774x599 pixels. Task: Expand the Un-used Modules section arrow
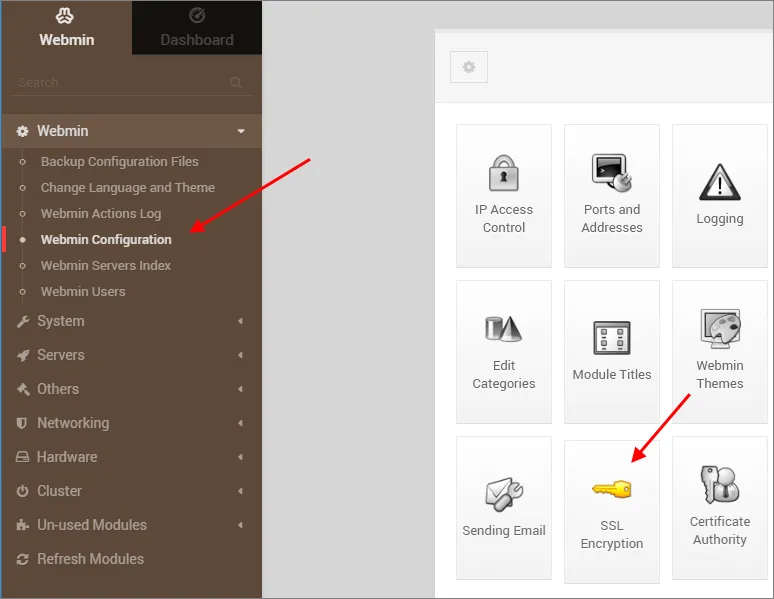(x=240, y=525)
